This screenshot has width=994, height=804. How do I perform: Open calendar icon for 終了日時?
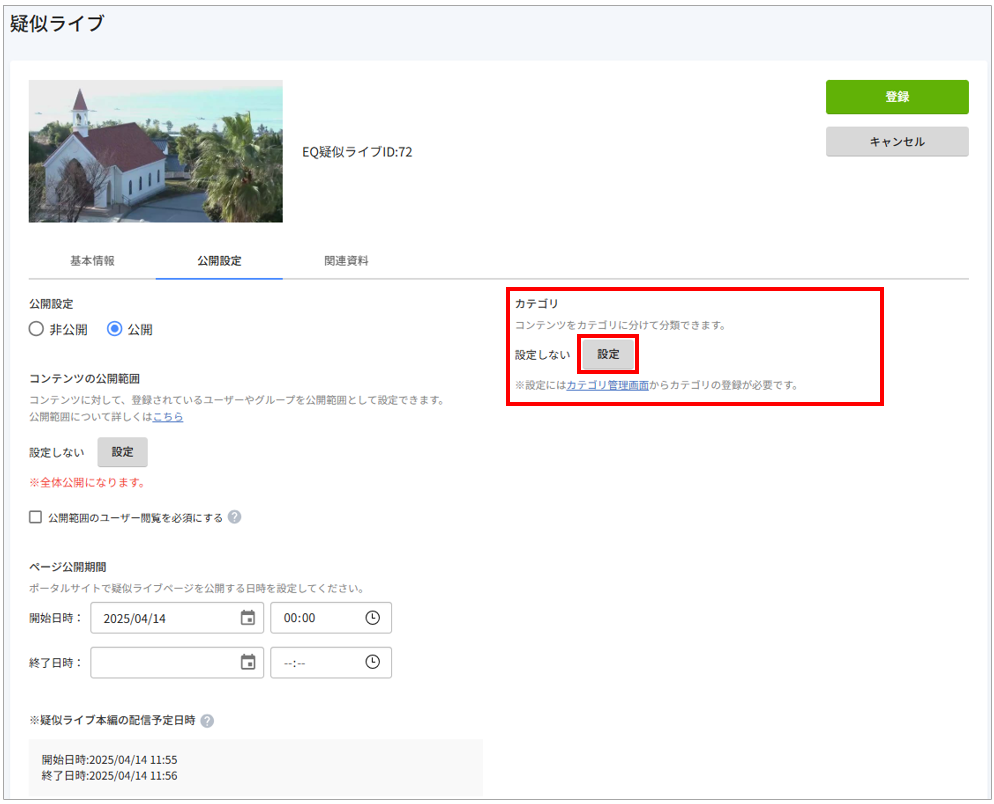(x=248, y=663)
